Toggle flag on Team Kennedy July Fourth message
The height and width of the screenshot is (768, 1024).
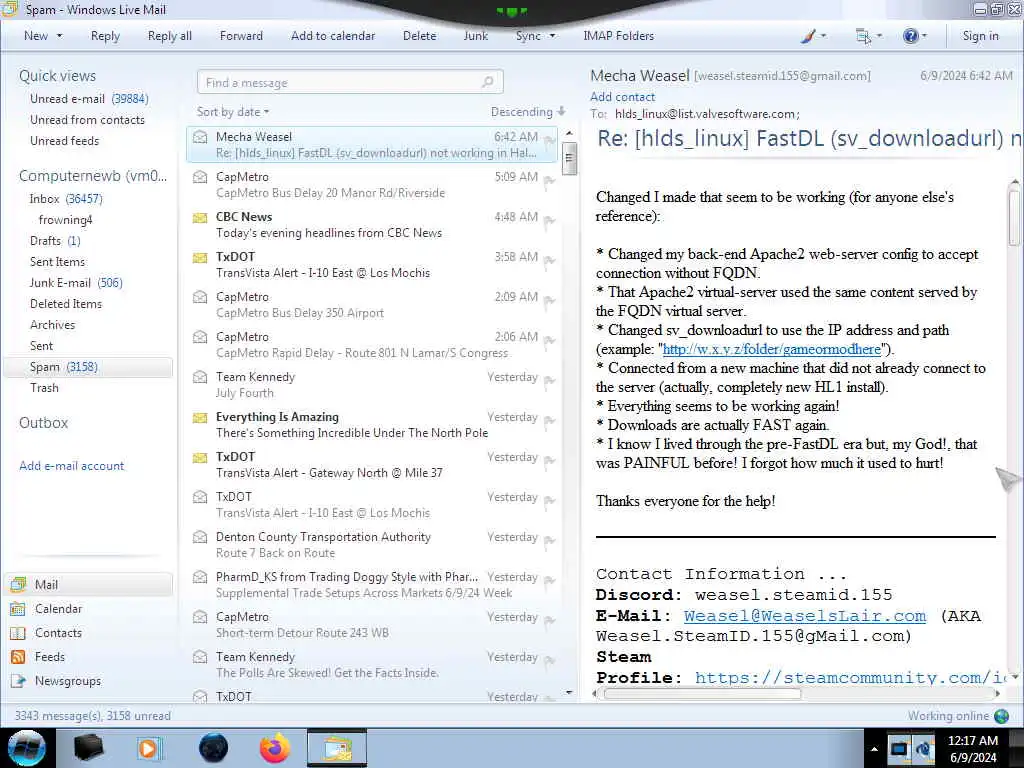pos(549,381)
